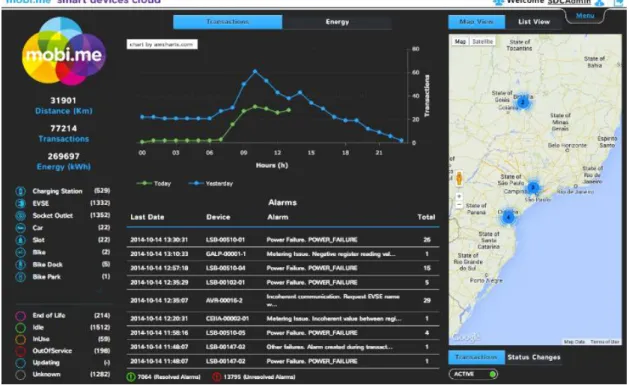
Task: Switch to the Transactions chart tab
Action: pos(227,22)
